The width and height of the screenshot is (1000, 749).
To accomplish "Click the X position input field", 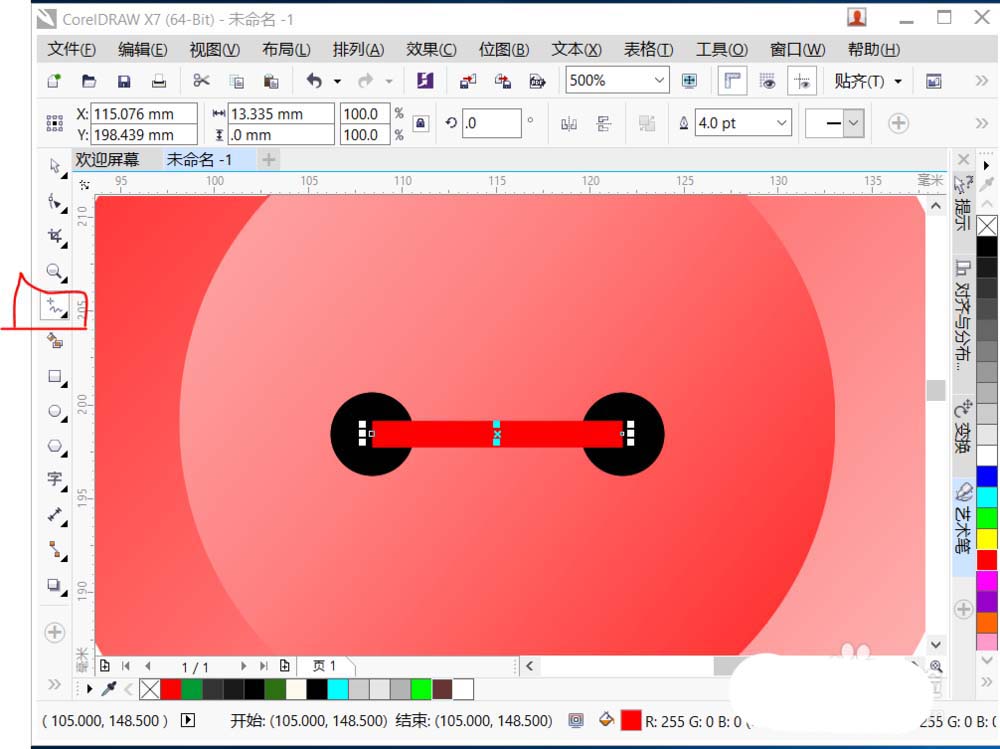I will pos(143,114).
